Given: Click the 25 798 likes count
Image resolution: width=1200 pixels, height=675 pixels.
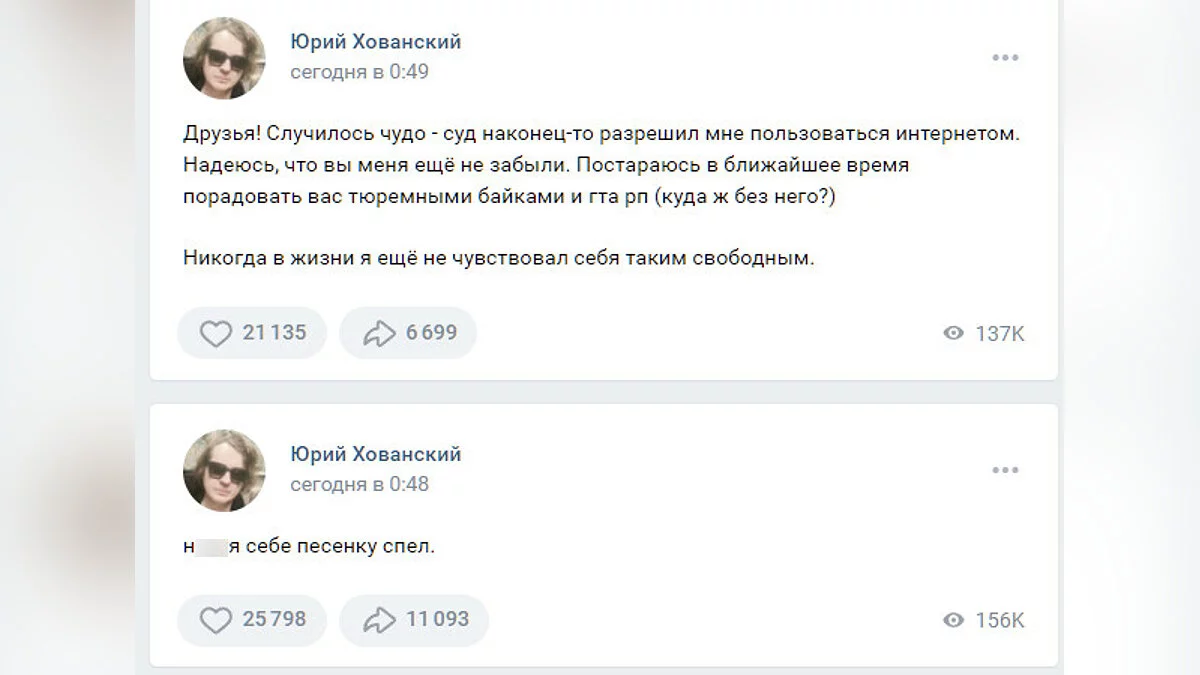Looking at the screenshot, I should (x=274, y=620).
